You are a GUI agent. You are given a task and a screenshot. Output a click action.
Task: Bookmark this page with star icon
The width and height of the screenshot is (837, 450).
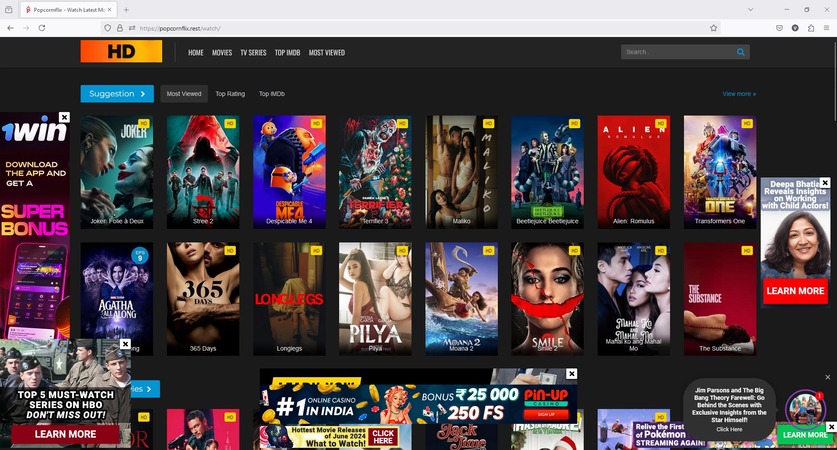pyautogui.click(x=713, y=28)
